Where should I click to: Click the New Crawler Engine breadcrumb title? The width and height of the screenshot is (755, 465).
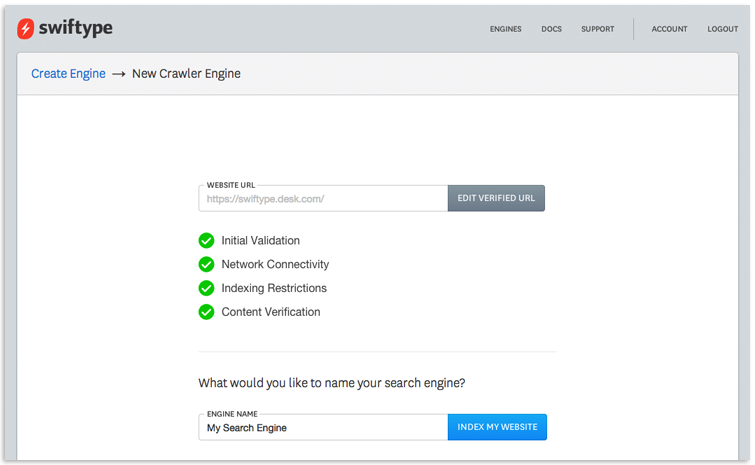[186, 74]
